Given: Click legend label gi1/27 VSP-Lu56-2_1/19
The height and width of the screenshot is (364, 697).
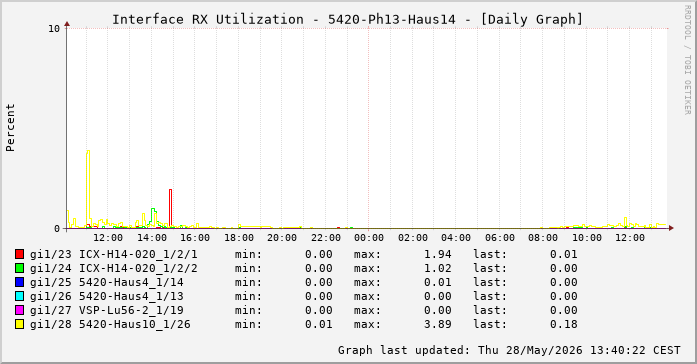Looking at the screenshot, I should [107, 310].
